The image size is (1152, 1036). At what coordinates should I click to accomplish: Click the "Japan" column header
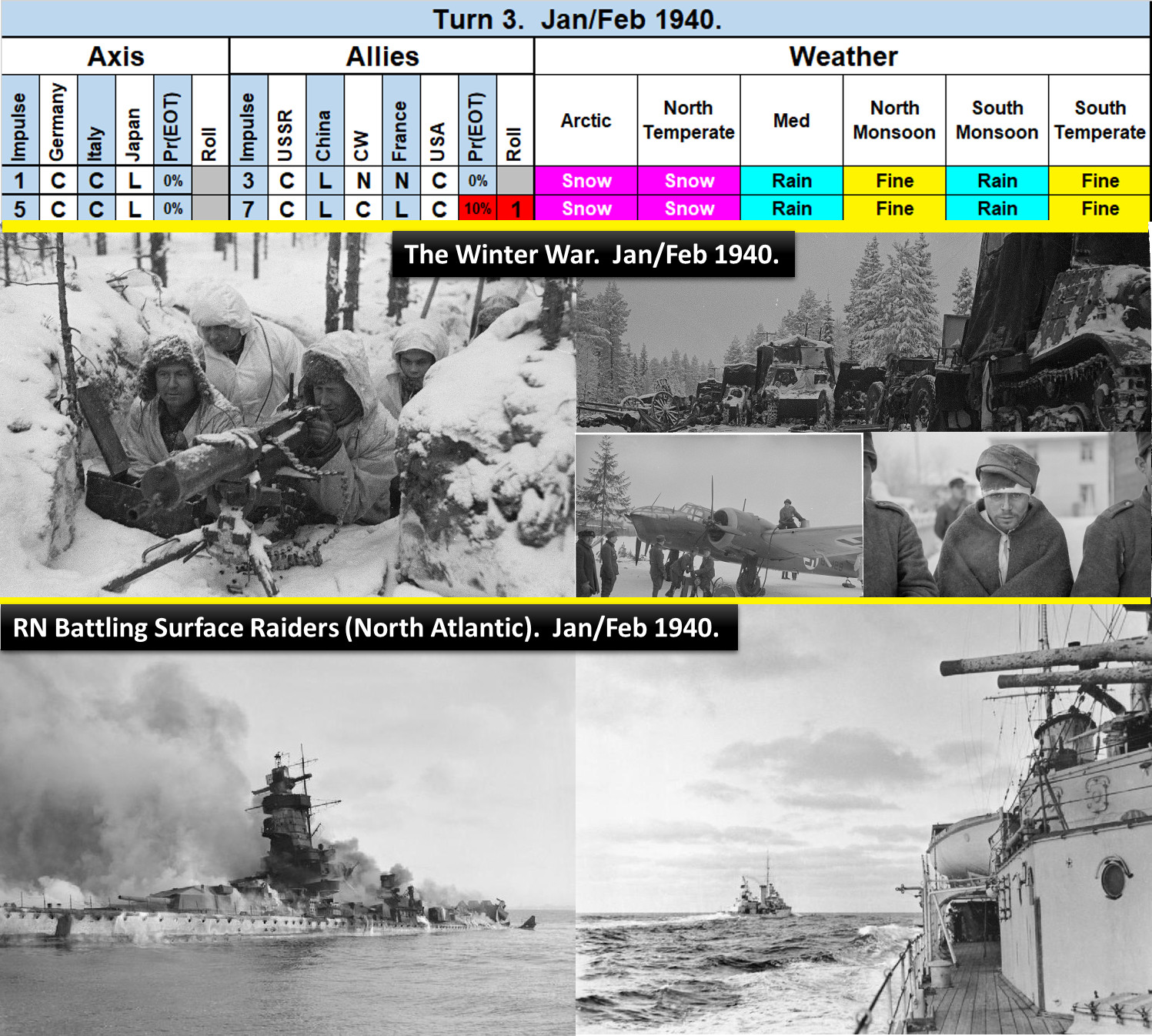tap(135, 120)
